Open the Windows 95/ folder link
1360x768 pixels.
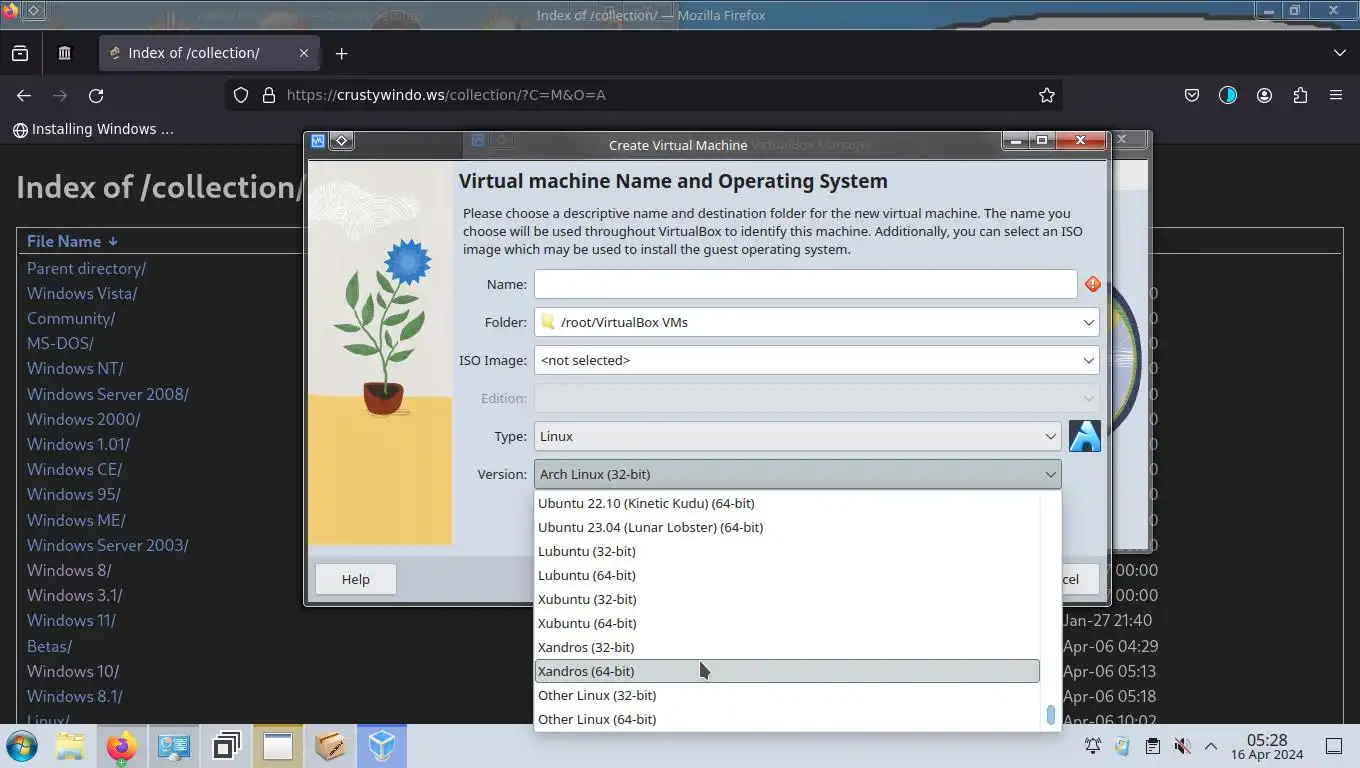click(73, 494)
